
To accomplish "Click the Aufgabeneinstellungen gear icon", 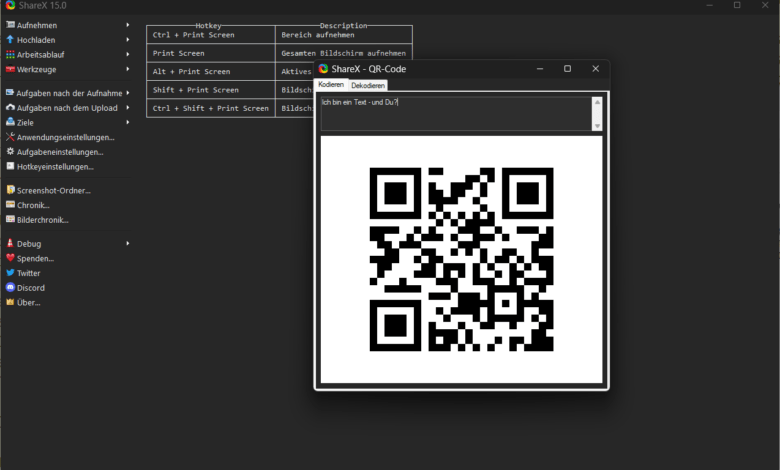I will tap(10, 151).
